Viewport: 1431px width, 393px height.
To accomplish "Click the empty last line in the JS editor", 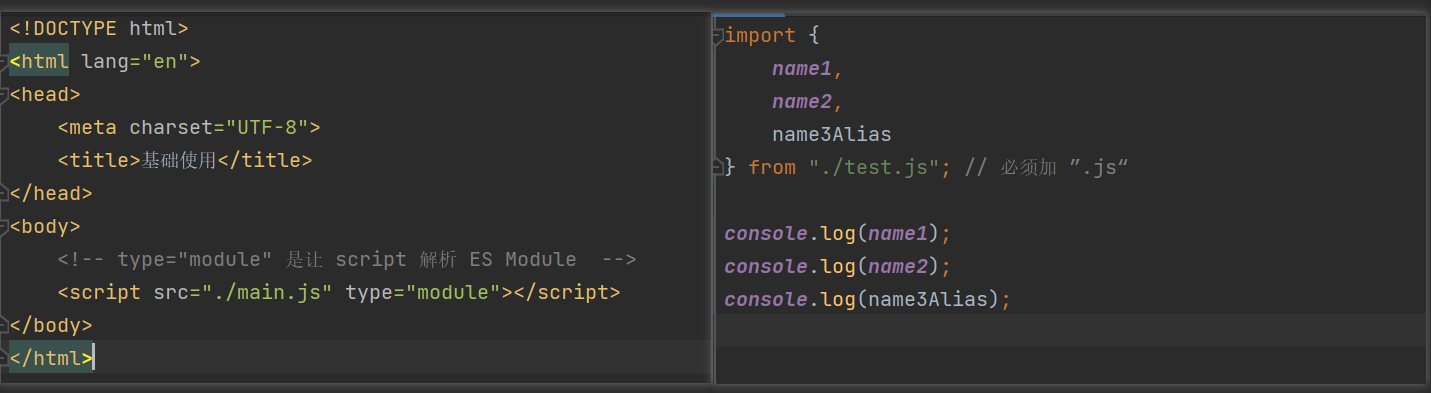I will (1071, 331).
